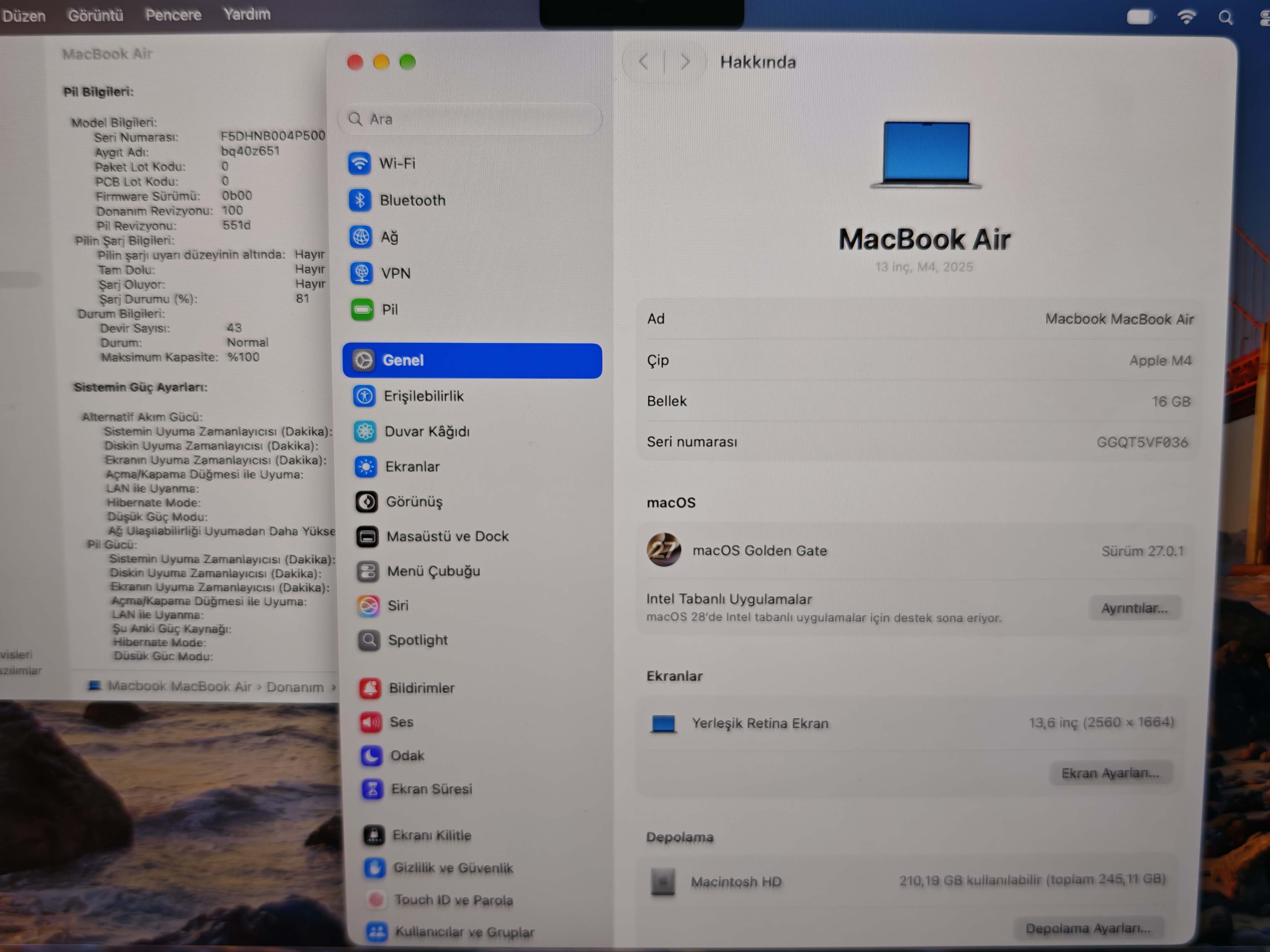Image resolution: width=1270 pixels, height=952 pixels.
Task: Click serial number GGQT5VF036
Action: pyautogui.click(x=1142, y=443)
